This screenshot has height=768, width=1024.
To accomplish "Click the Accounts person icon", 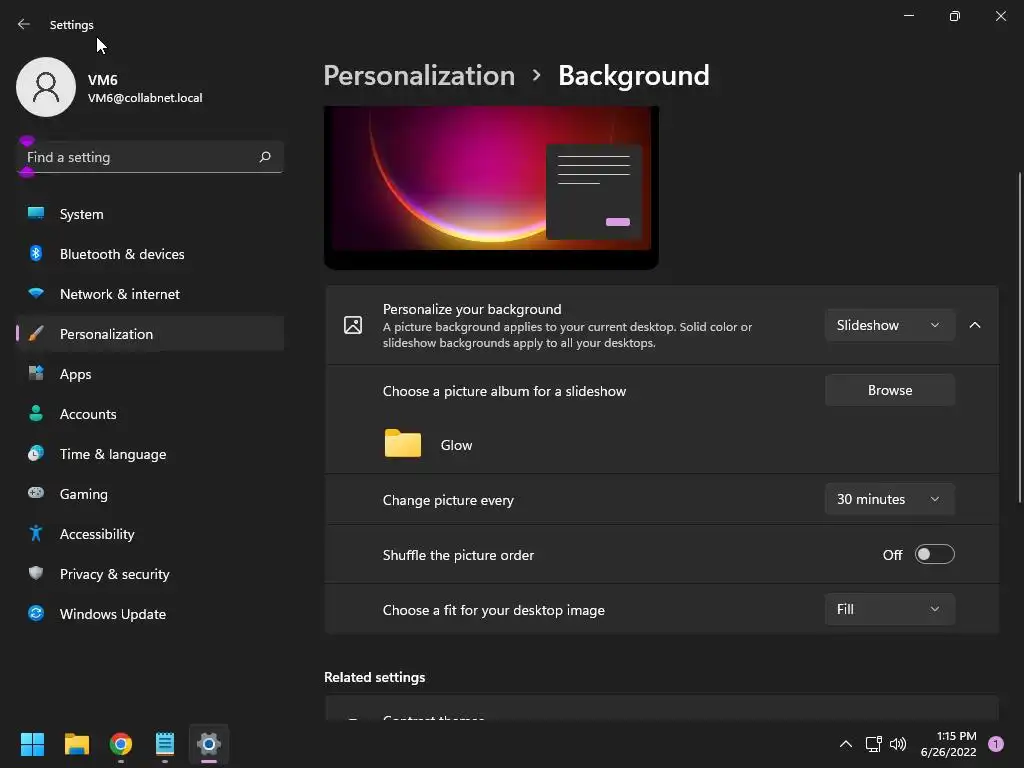I will 36,413.
